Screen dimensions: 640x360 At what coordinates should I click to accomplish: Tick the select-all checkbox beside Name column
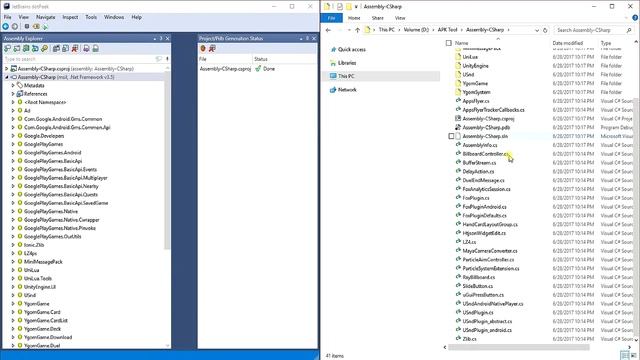tap(449, 43)
